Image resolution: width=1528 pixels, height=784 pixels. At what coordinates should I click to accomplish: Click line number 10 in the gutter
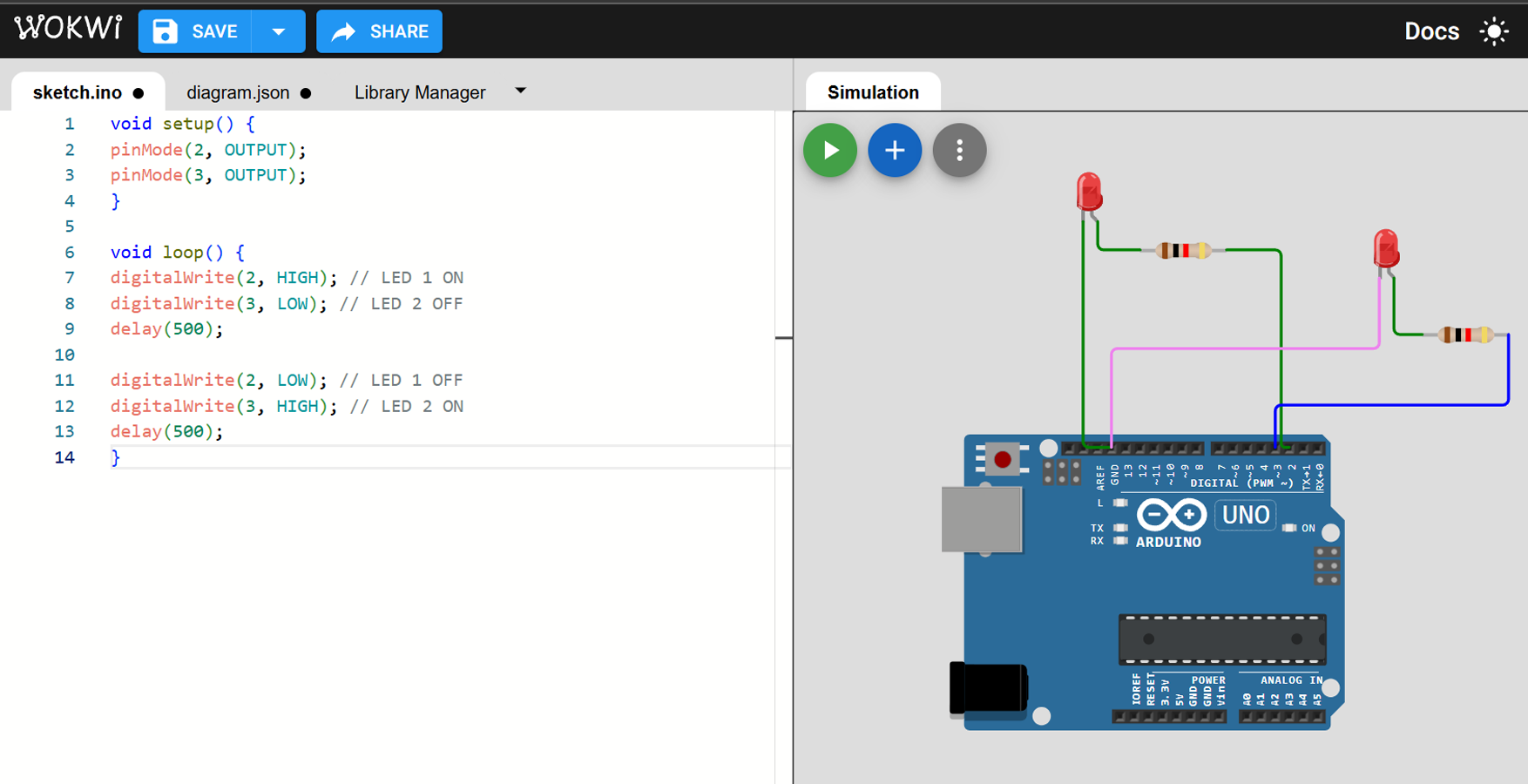coord(64,355)
